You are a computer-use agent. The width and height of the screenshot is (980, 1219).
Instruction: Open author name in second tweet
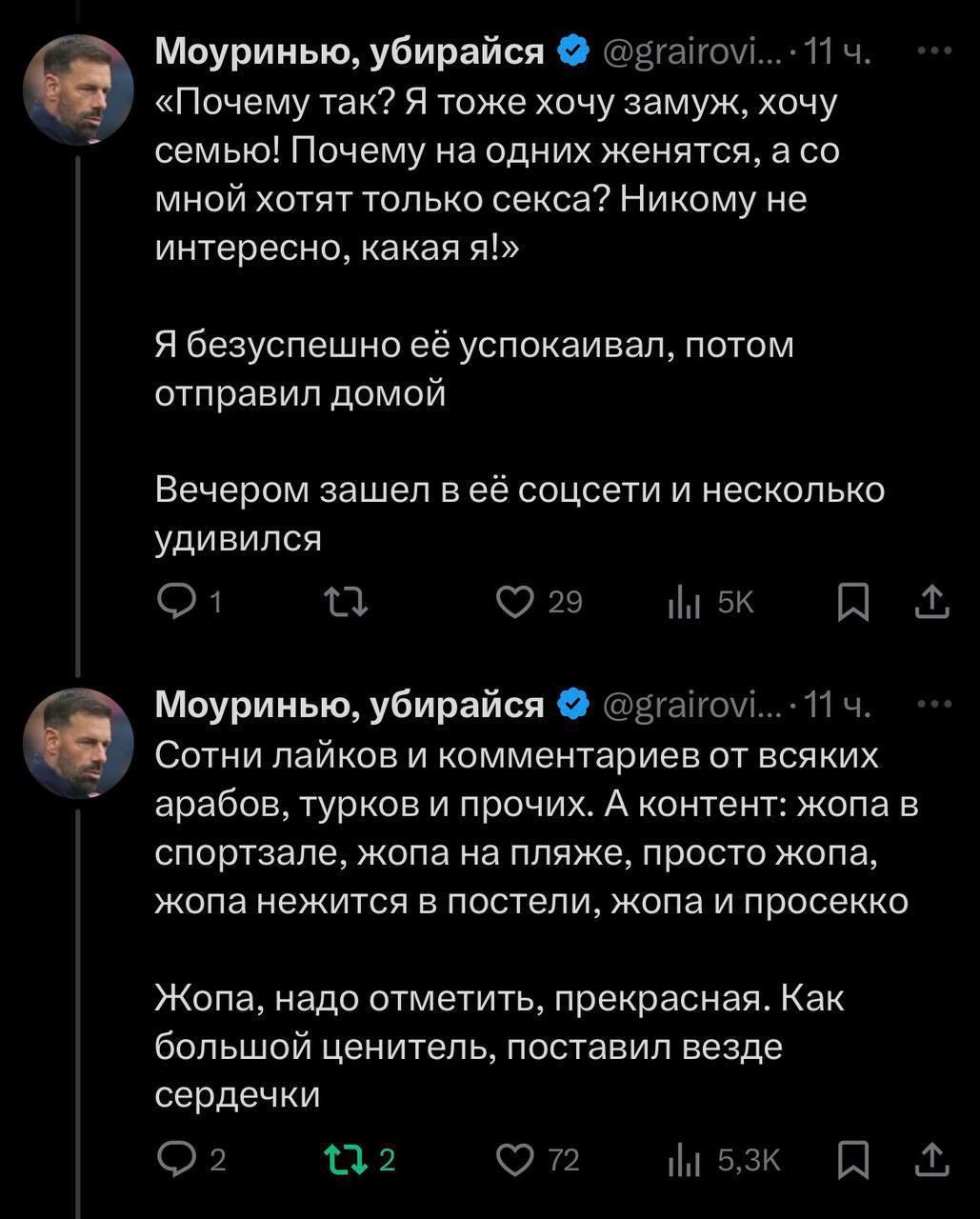coord(349,705)
